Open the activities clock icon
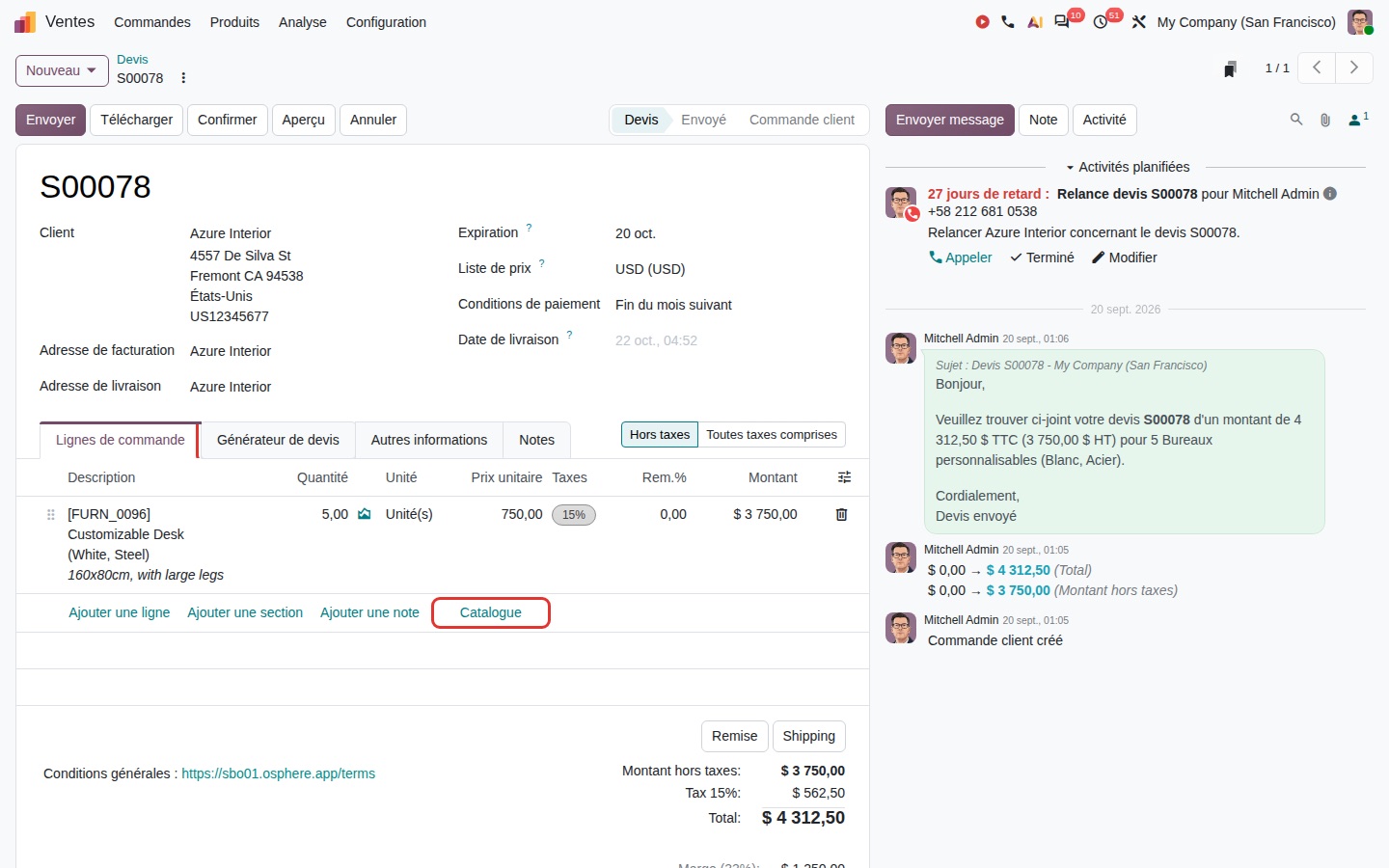 pos(1101,21)
